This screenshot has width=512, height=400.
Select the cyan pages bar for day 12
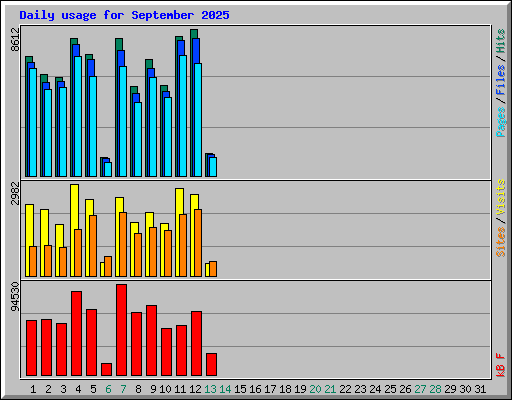pyautogui.click(x=198, y=120)
